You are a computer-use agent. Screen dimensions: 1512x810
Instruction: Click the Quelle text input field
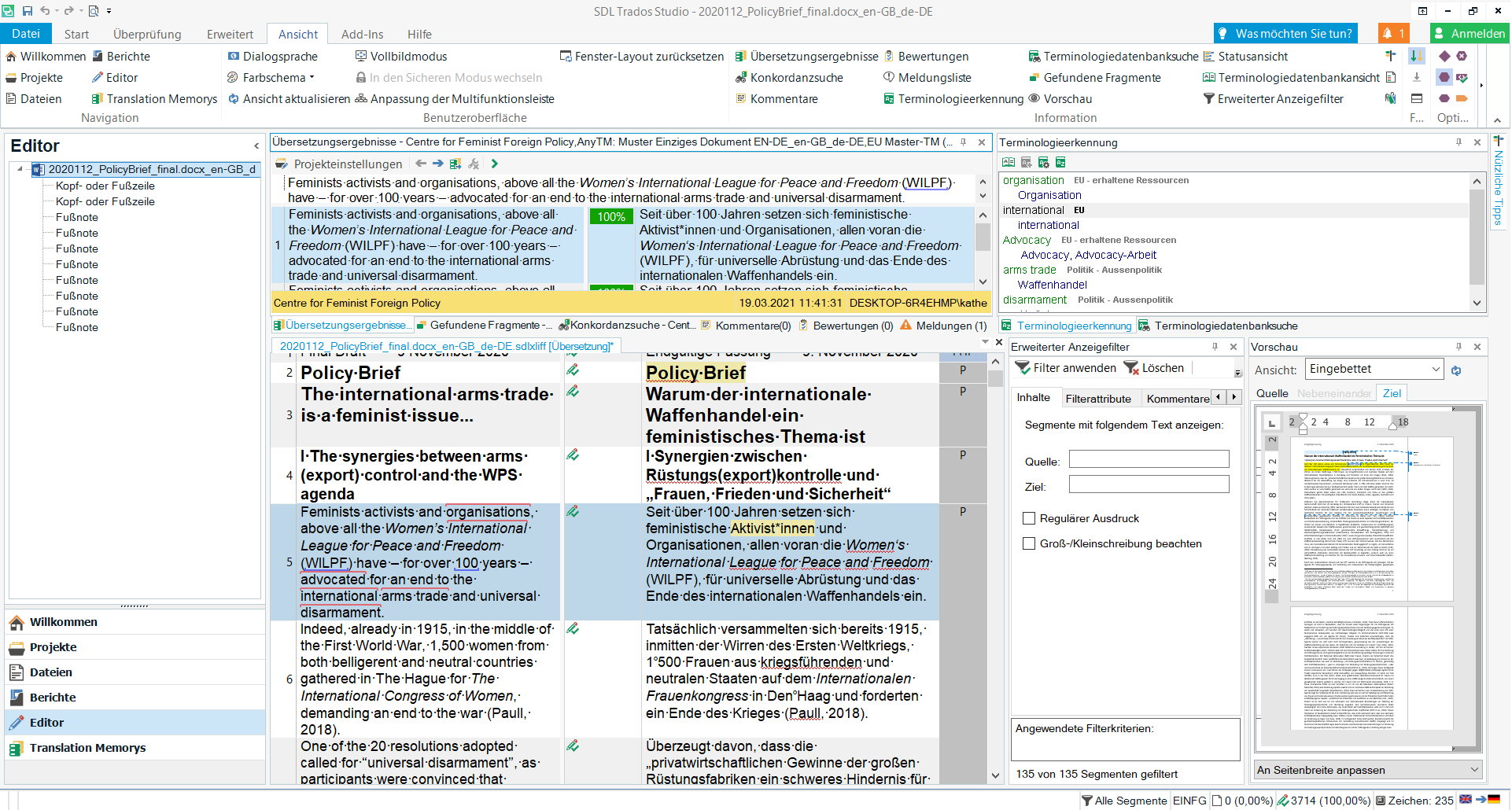point(1148,460)
